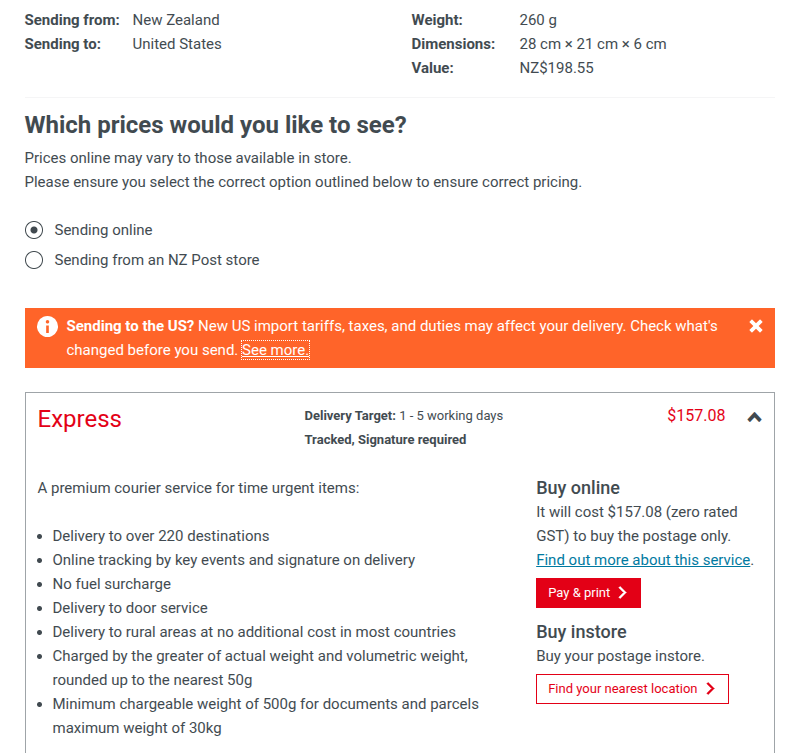Open the See more link in the banner

click(x=275, y=350)
